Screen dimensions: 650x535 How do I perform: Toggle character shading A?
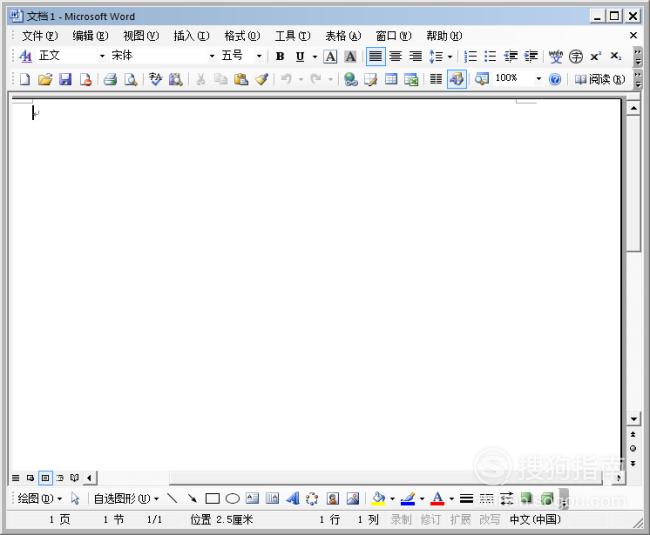point(350,56)
